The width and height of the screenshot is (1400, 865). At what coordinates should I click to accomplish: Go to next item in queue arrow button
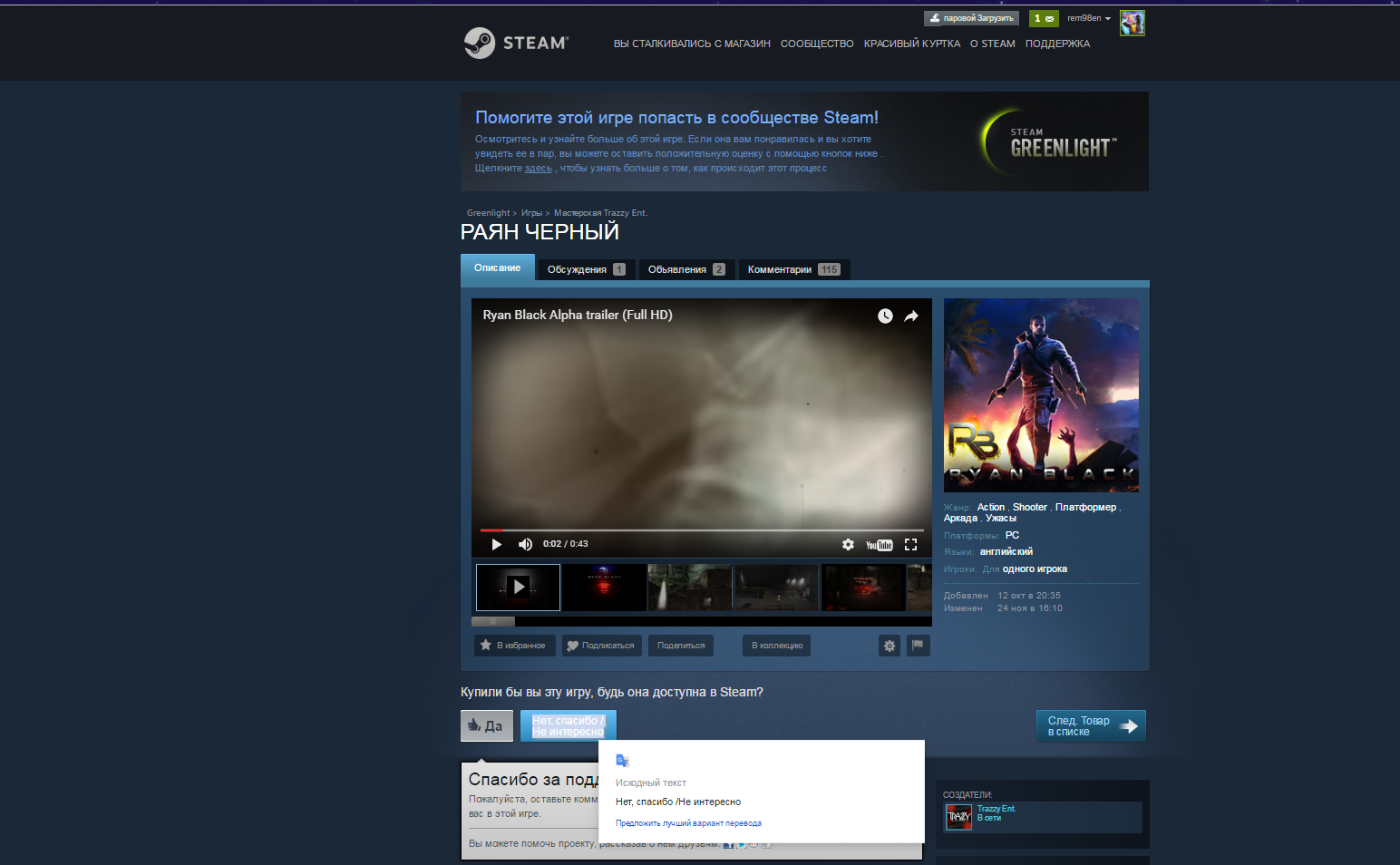coord(1091,726)
